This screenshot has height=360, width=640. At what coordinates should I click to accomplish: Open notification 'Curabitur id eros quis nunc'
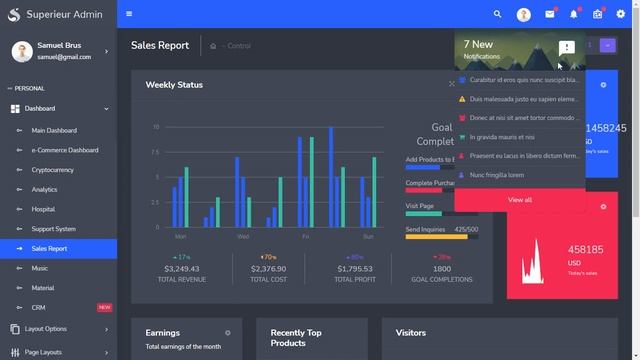tap(520, 80)
